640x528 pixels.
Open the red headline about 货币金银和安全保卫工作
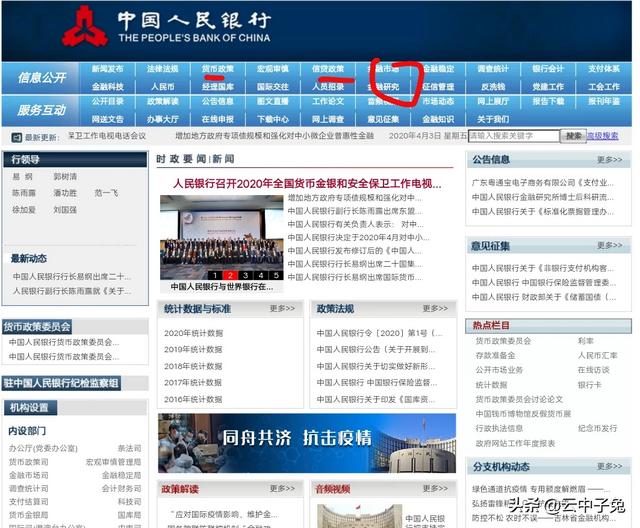coord(307,184)
